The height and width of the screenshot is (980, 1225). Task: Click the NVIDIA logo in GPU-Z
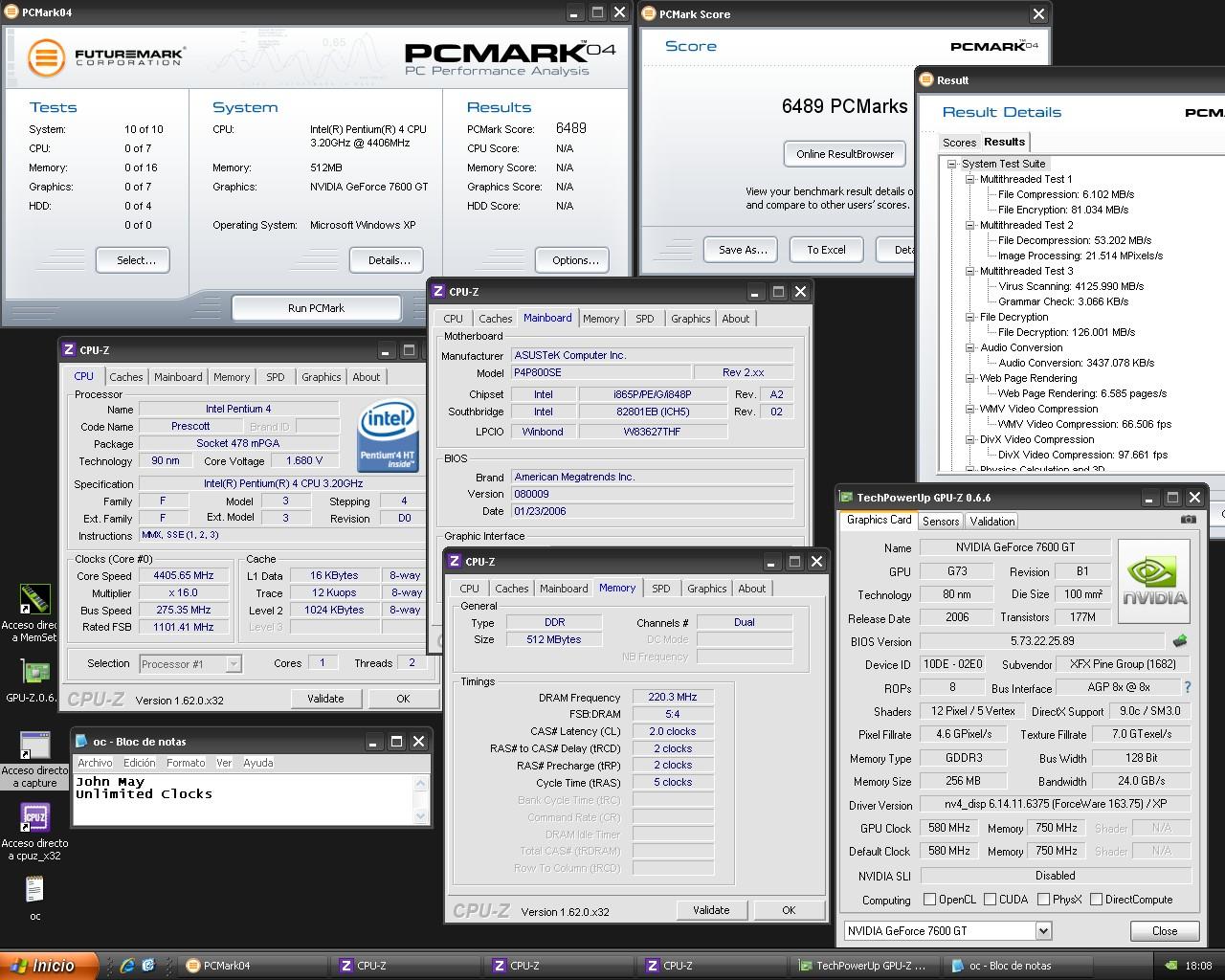[1153, 581]
